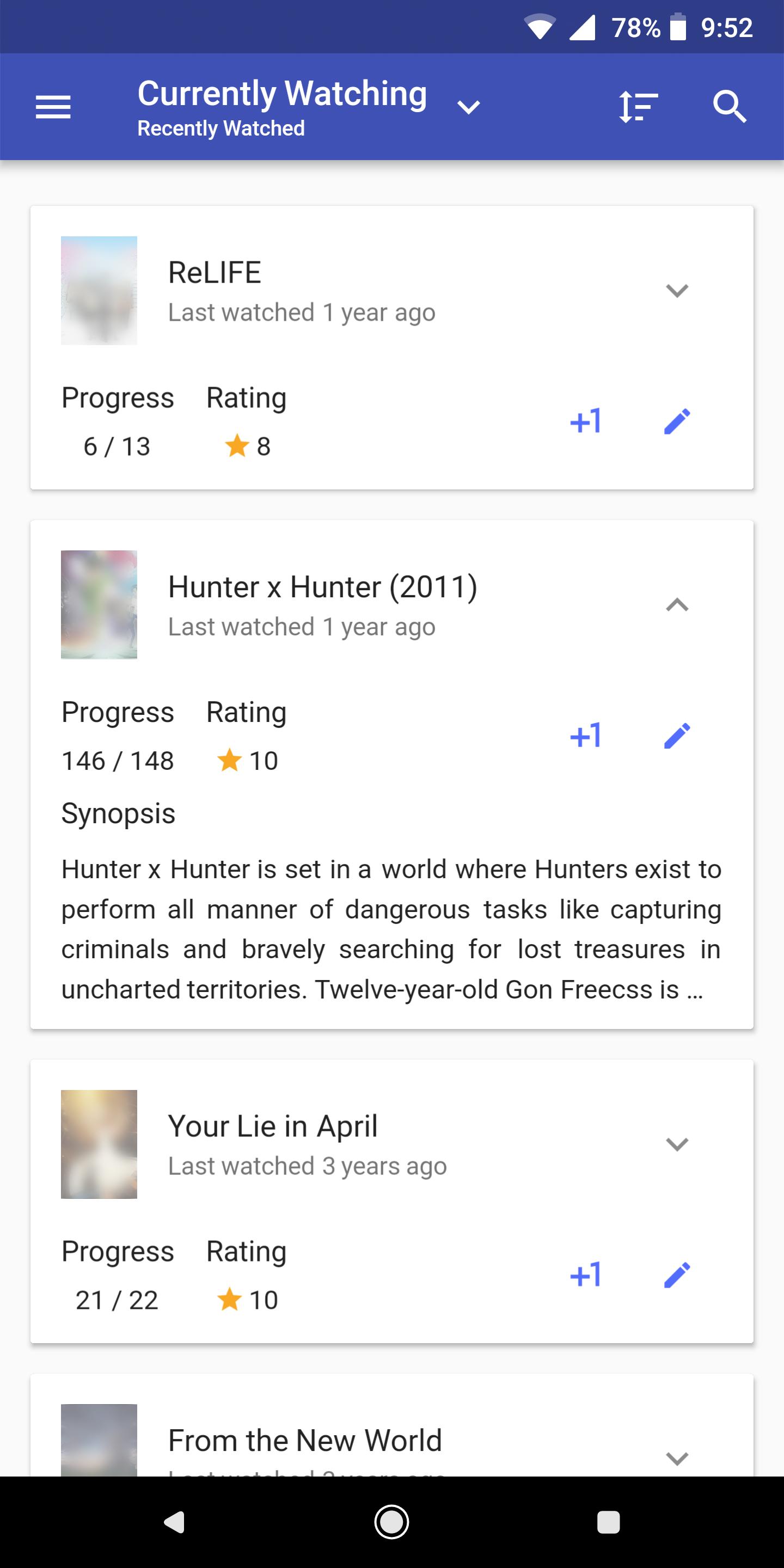The width and height of the screenshot is (784, 1568).
Task: Open the Hunter x Hunter (2011) title
Action: 323,587
